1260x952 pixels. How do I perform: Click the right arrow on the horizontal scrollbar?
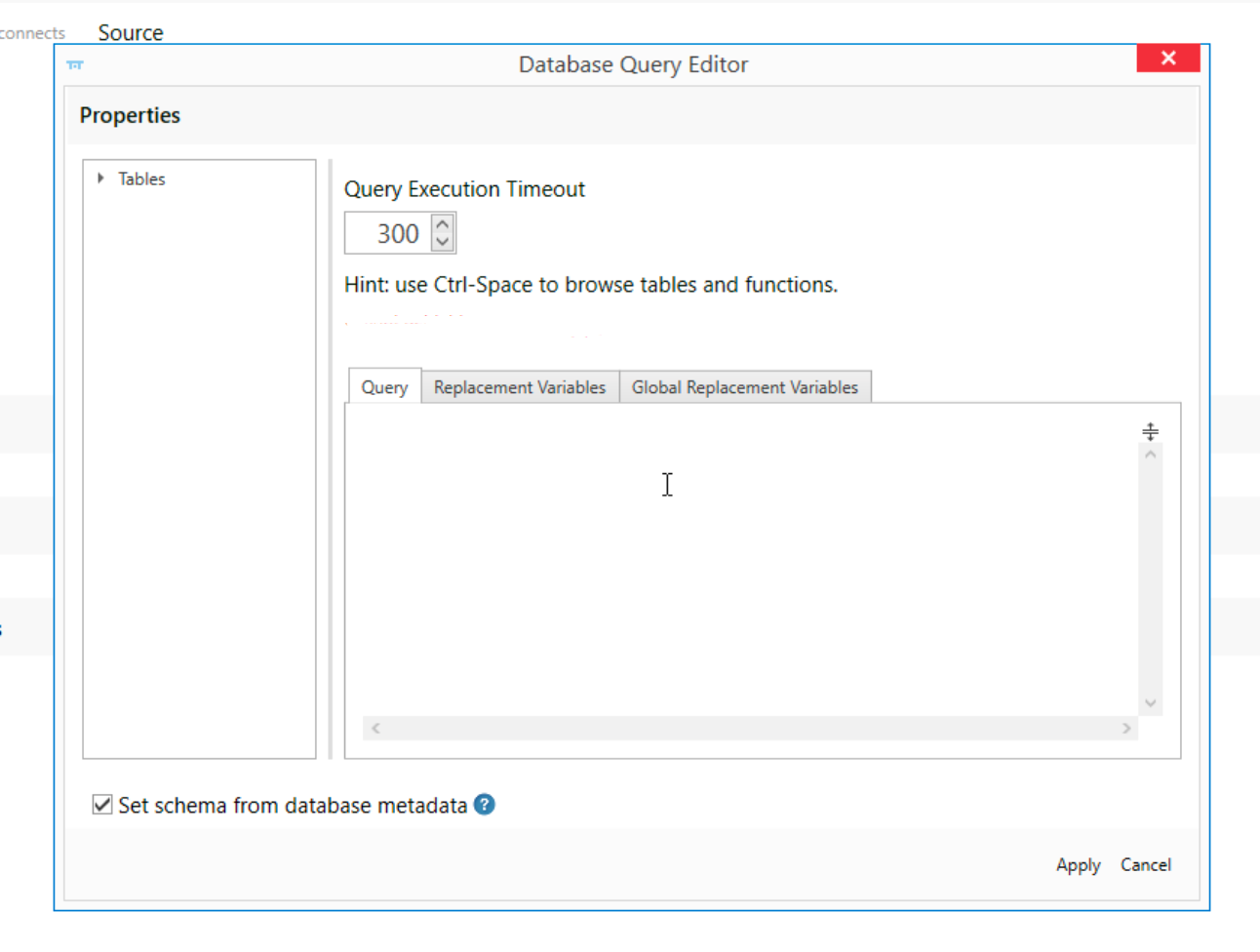1126,728
